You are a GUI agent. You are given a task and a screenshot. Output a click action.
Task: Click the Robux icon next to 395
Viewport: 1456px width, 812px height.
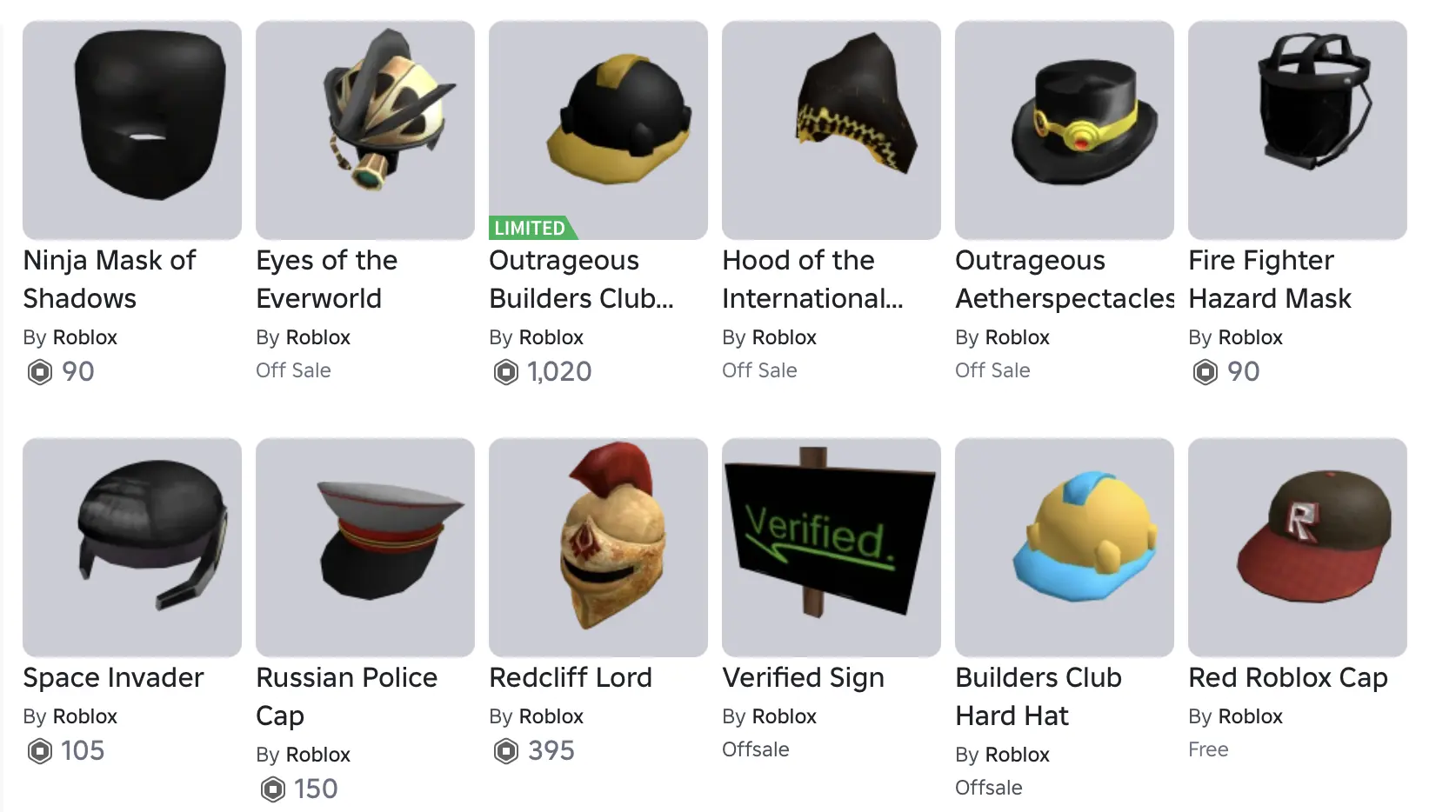506,751
